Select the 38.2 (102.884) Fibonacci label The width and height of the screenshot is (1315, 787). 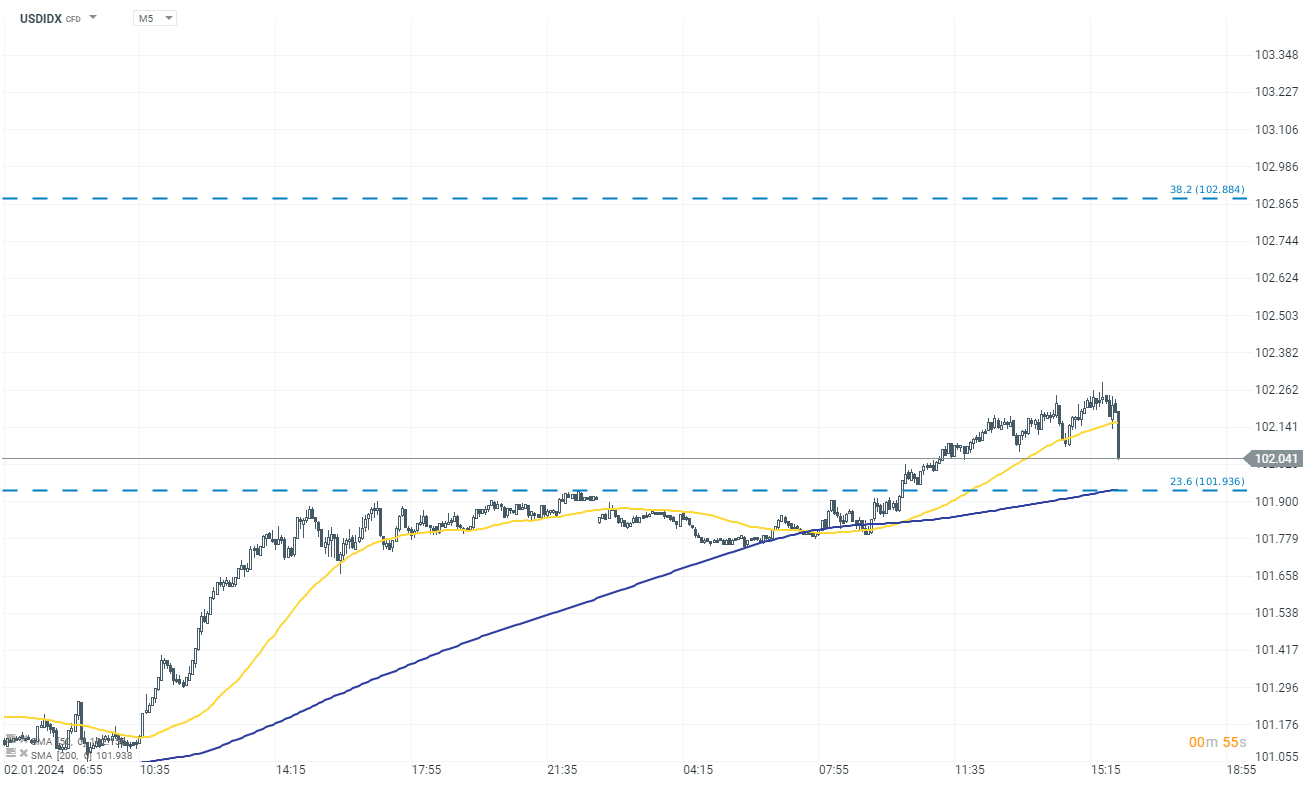point(1207,189)
